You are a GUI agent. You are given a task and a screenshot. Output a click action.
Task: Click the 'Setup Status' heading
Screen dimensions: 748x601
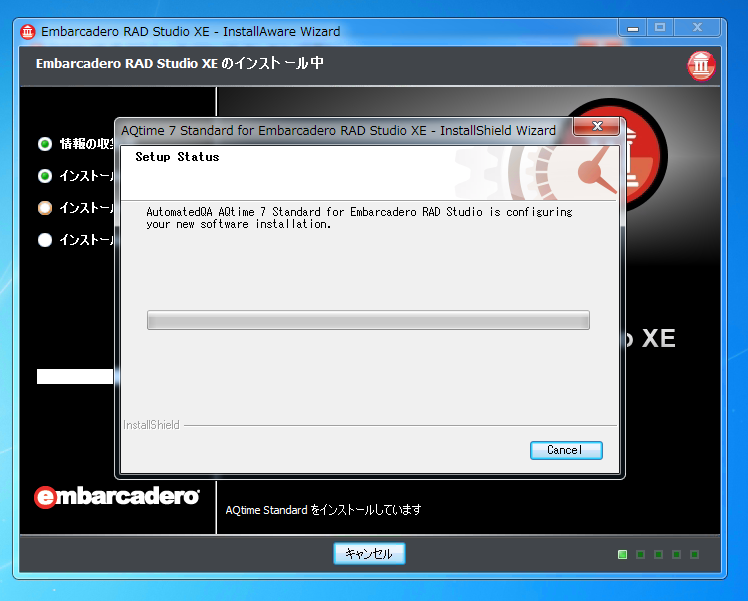coord(177,157)
